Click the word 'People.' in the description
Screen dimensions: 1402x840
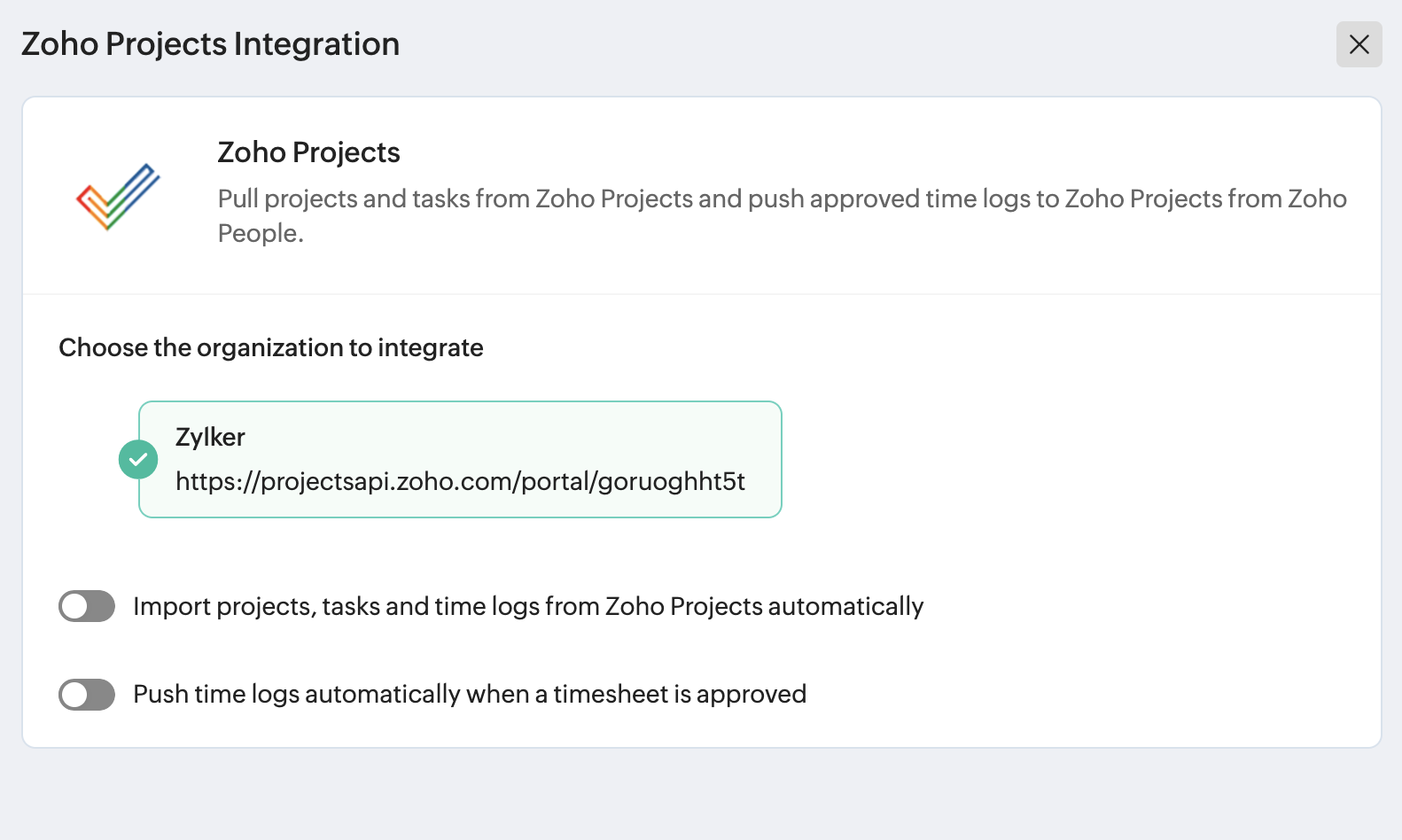[x=261, y=233]
